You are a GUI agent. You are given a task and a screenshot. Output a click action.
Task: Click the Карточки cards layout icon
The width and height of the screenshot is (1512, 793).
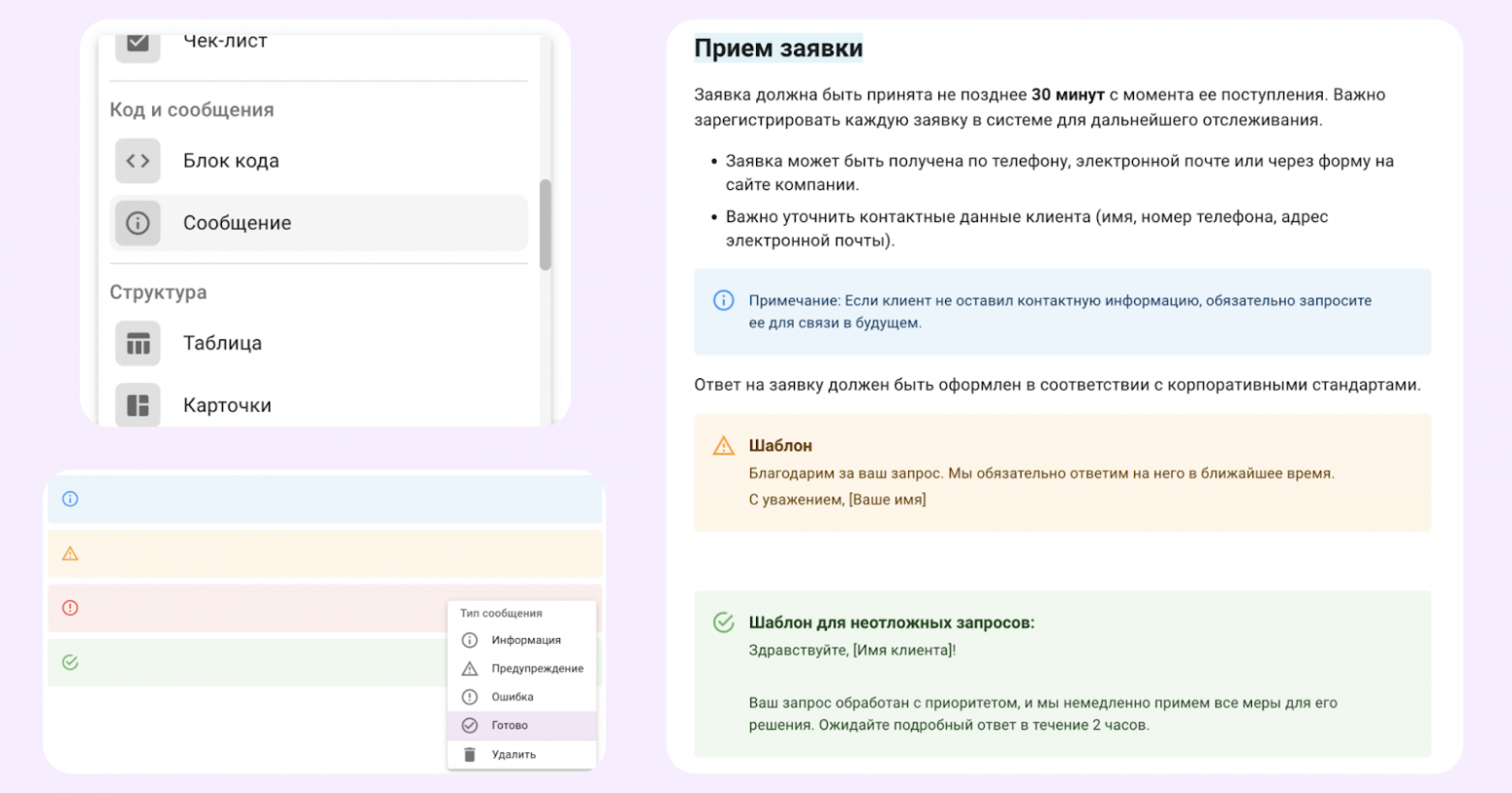pyautogui.click(x=138, y=405)
